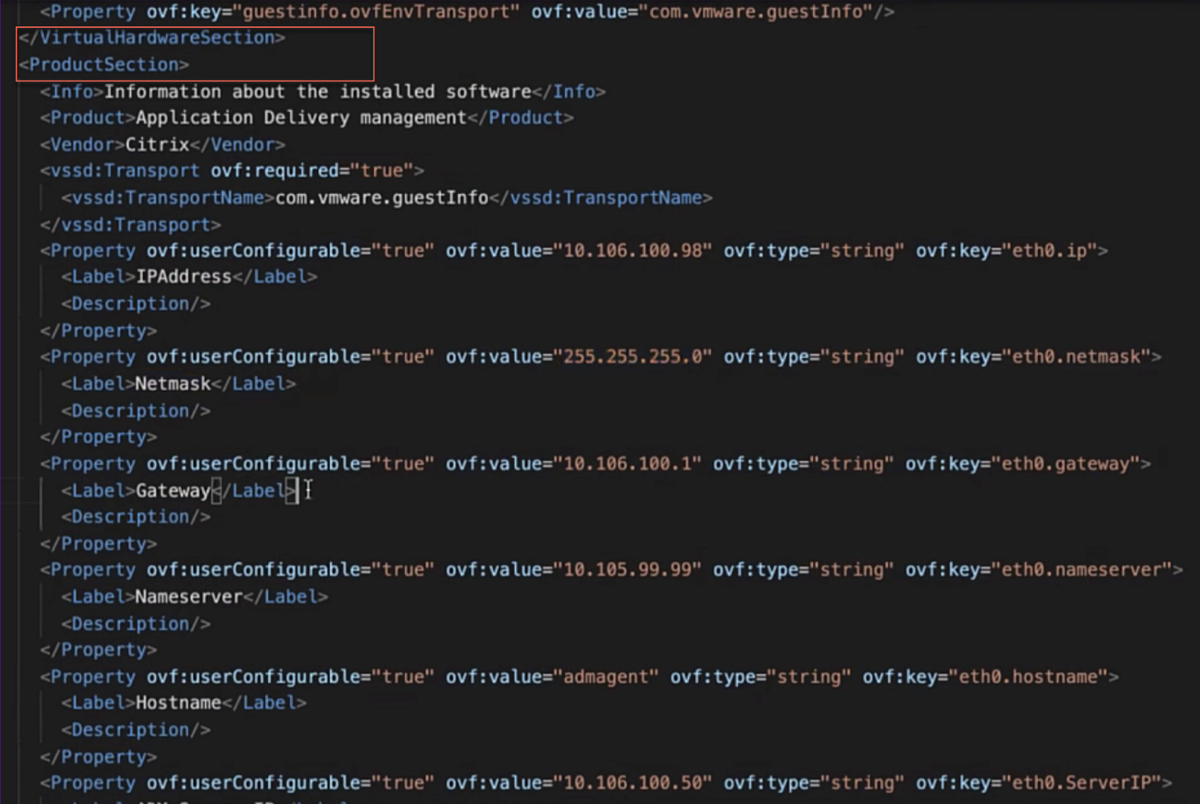Click the closing "/vssd:Transport" tag
The image size is (1200, 804).
coord(130,224)
